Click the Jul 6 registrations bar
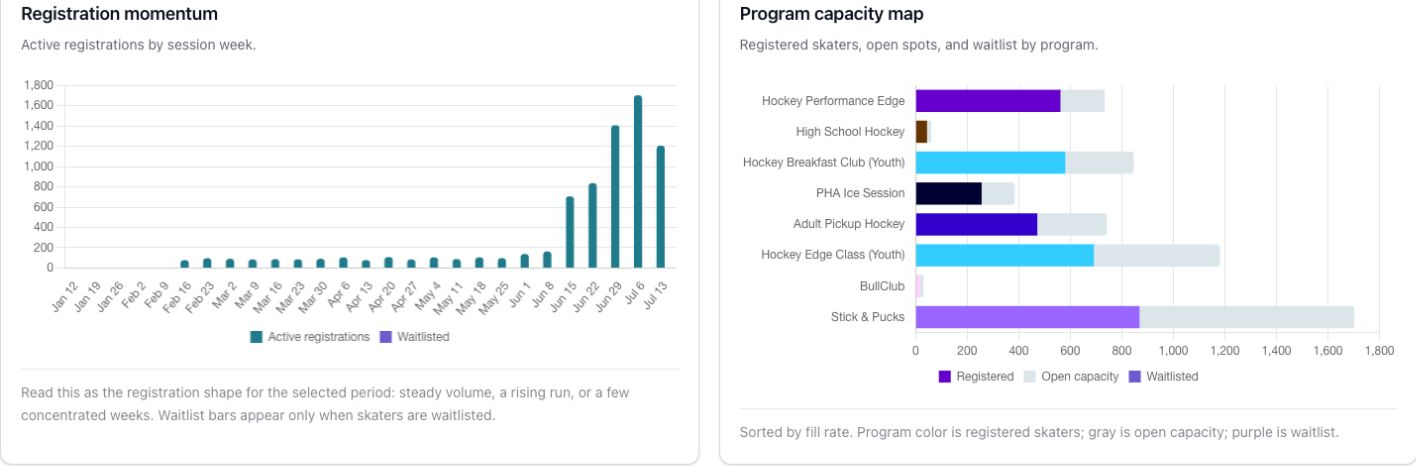Viewport: 1416px width, 466px height. [x=638, y=182]
